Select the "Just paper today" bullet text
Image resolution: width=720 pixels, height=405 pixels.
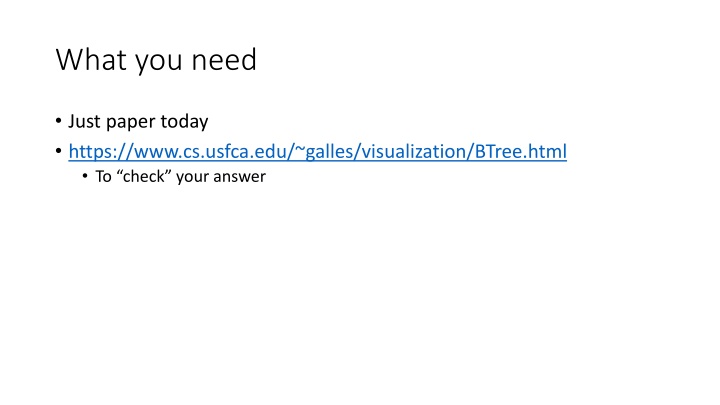coord(138,122)
